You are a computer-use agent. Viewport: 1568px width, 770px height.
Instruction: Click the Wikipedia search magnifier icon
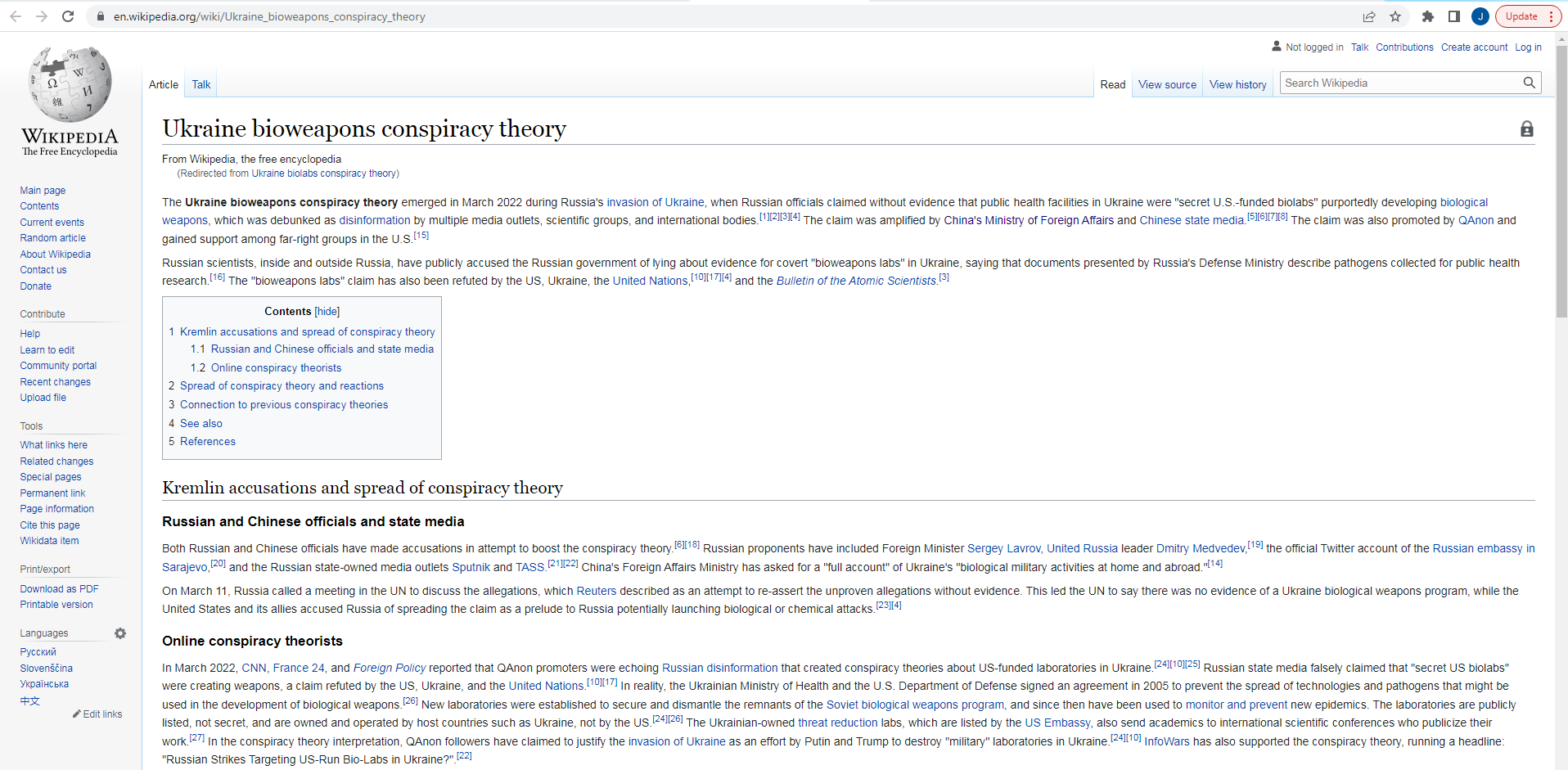(x=1529, y=83)
